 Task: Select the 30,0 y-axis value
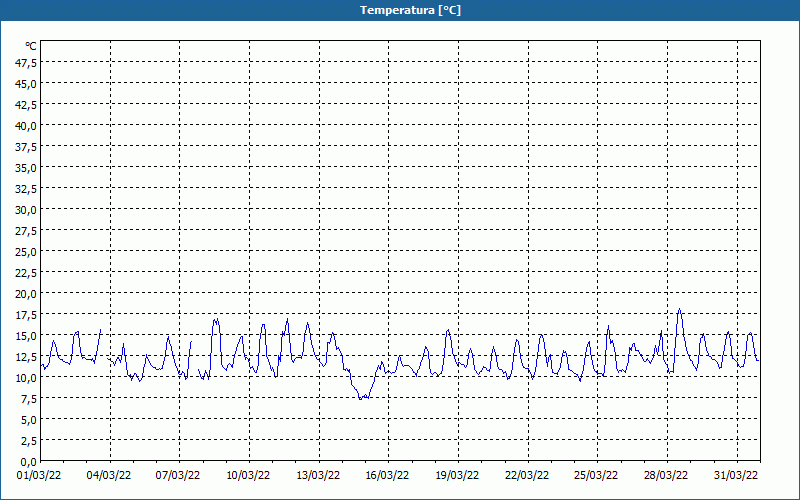pyautogui.click(x=27, y=210)
